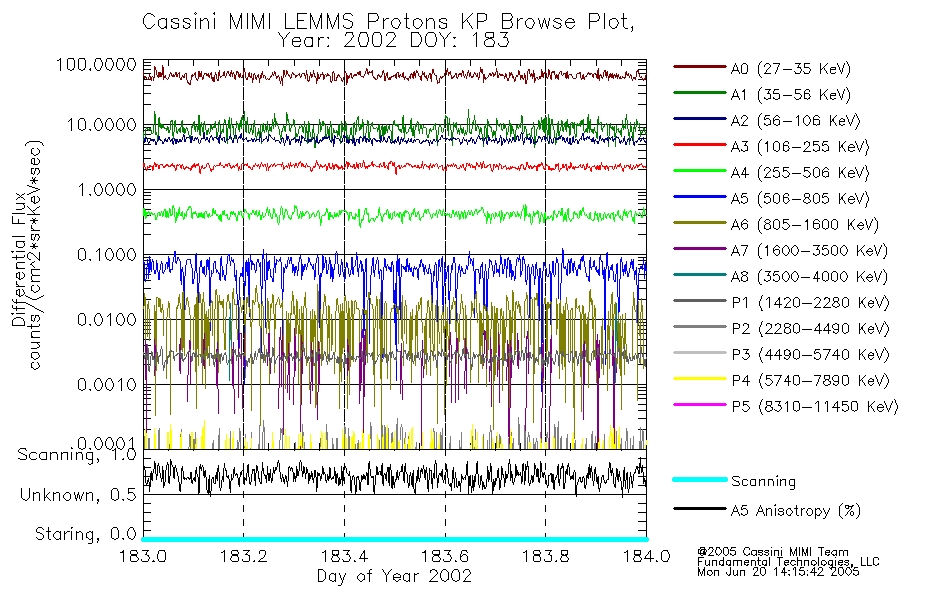
Task: Click the A3 (106-255 KeV) legend label
Action: [800, 147]
